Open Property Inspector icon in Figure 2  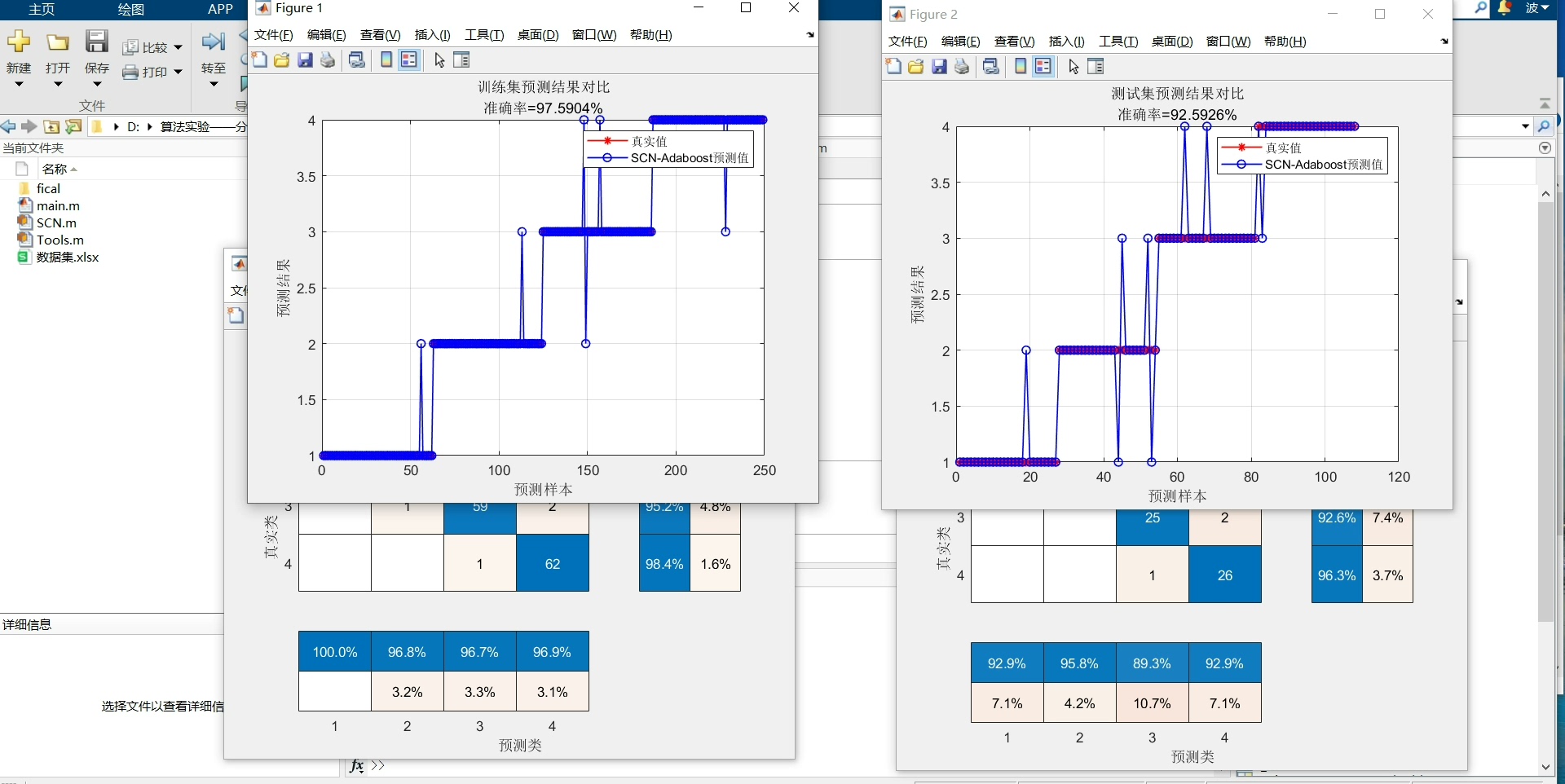pos(1095,66)
